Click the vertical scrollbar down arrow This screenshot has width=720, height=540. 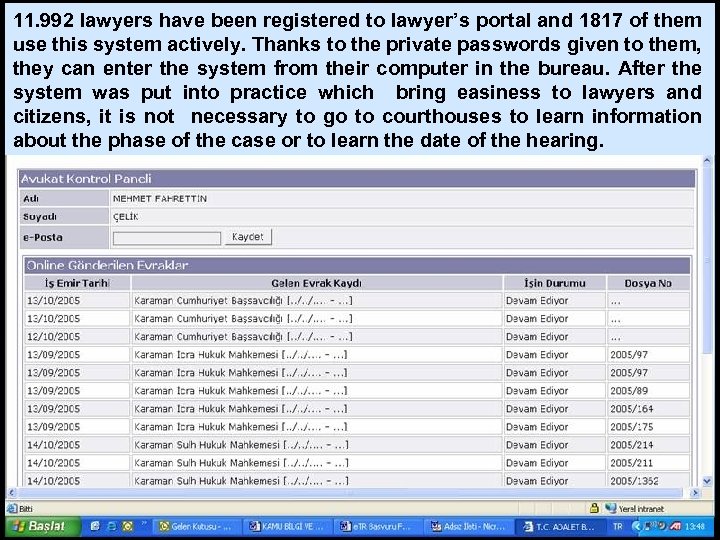pyautogui.click(x=707, y=481)
